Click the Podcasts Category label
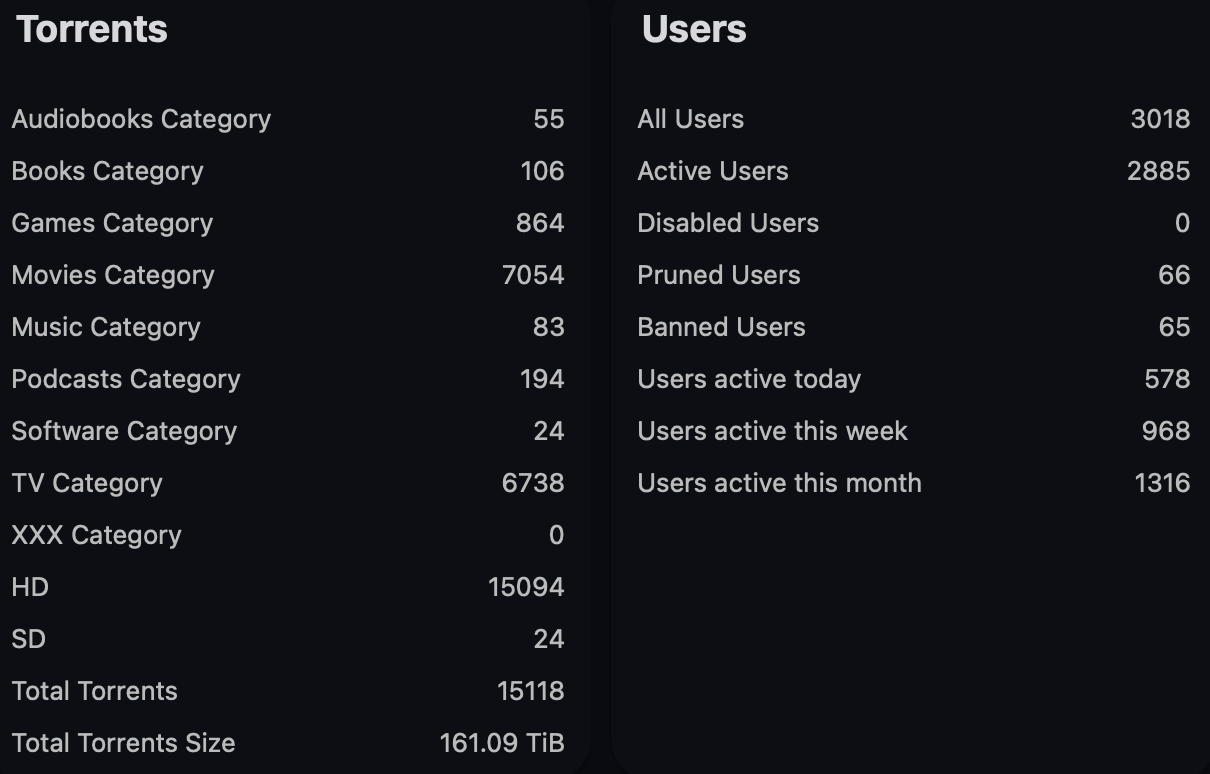The width and height of the screenshot is (1210, 774). [126, 379]
